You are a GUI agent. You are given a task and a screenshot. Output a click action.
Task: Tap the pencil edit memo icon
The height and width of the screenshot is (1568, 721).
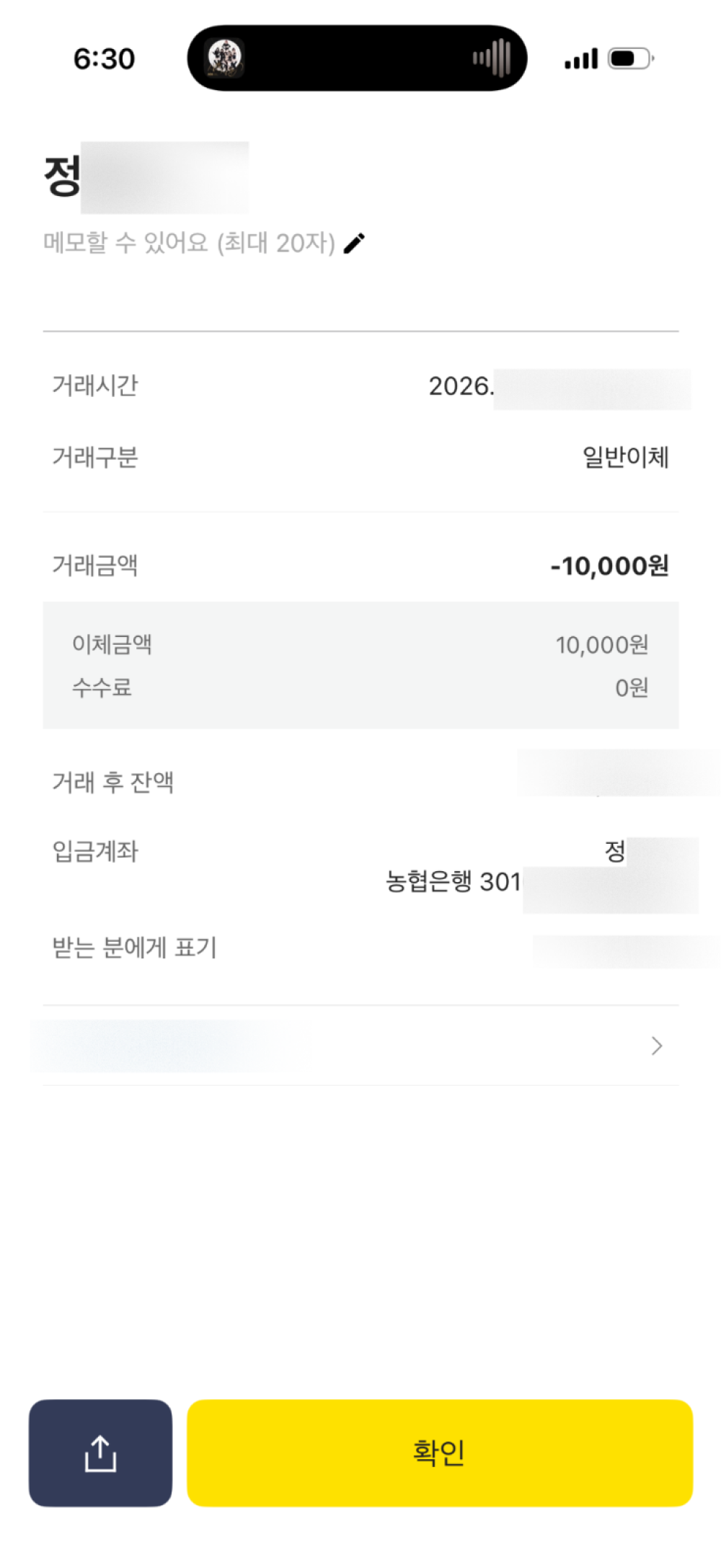(354, 244)
